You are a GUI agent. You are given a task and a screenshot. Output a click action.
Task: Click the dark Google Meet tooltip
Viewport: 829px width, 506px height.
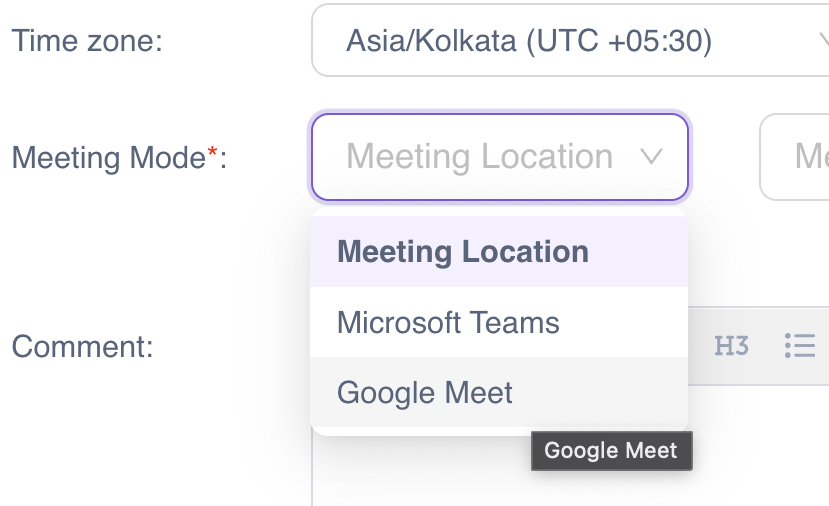[612, 451]
